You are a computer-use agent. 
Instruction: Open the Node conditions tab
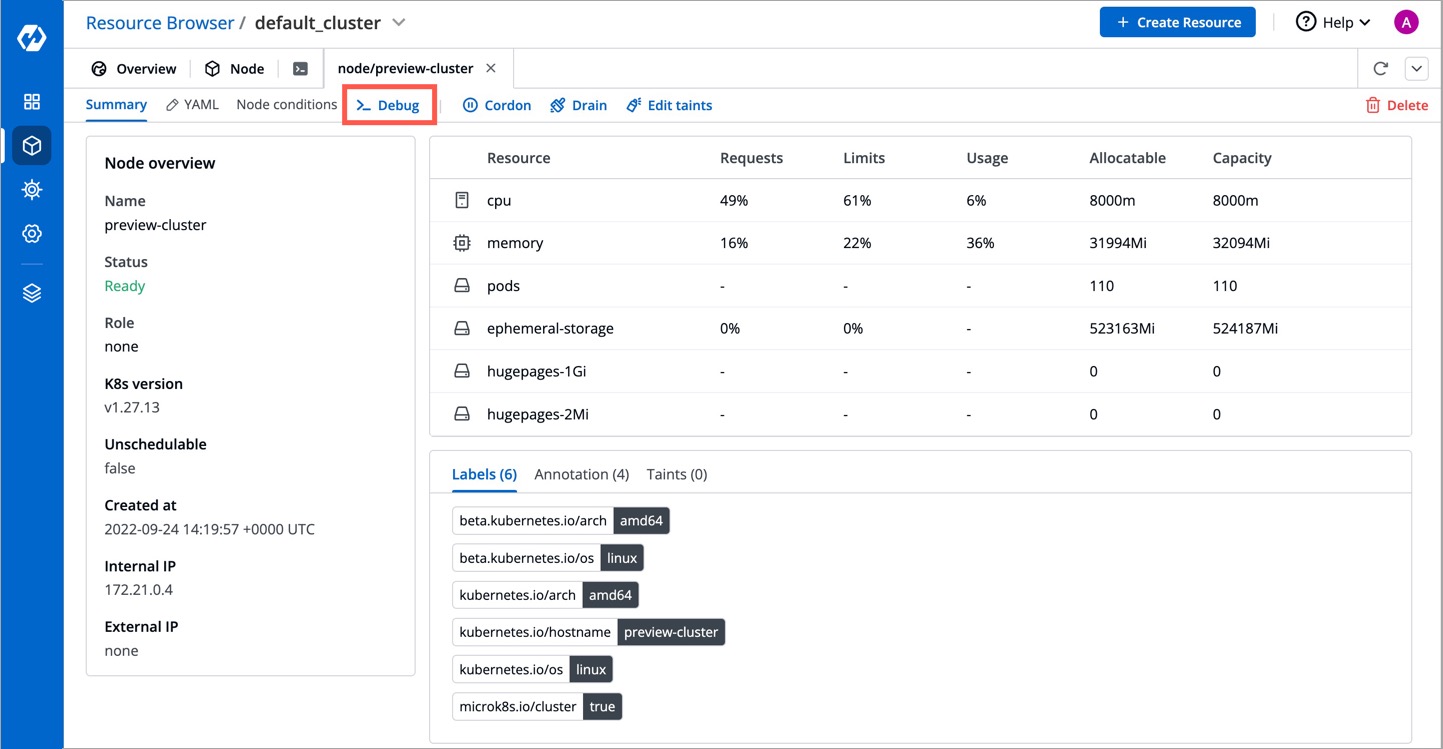point(287,105)
